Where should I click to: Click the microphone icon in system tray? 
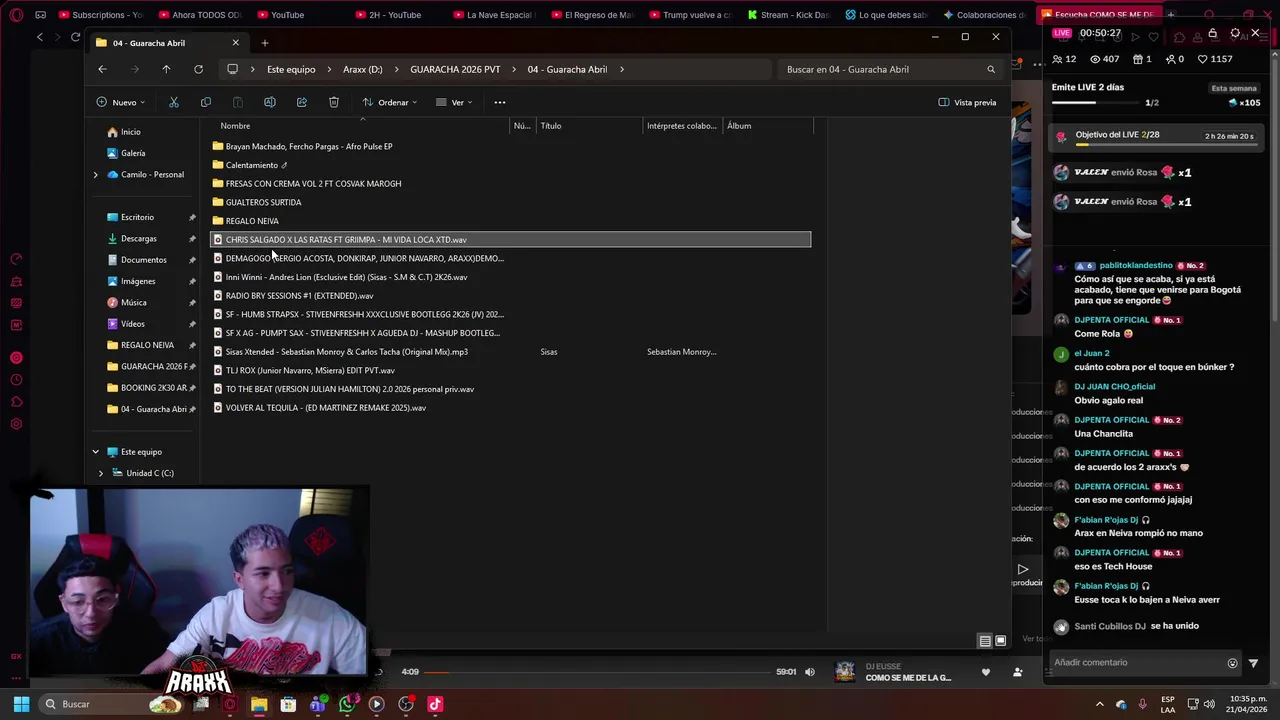click(x=1142, y=704)
